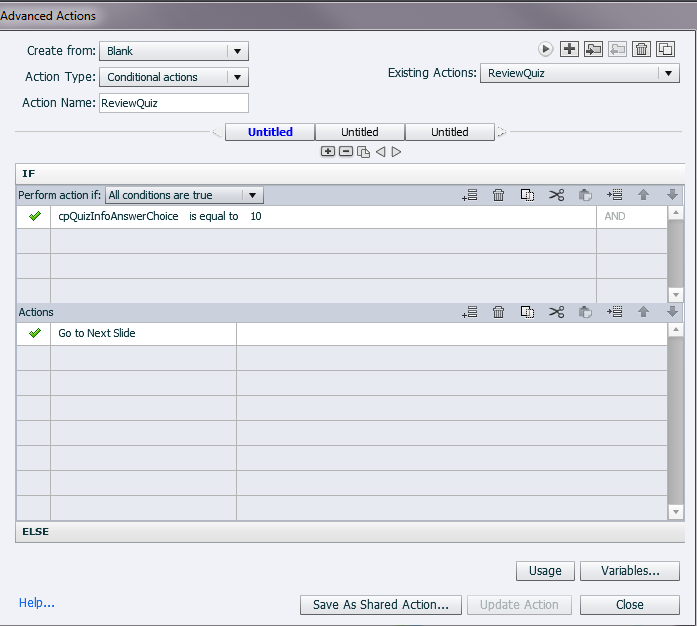Switch to the second Untitled decision tab
This screenshot has height=626, width=697.
point(360,132)
